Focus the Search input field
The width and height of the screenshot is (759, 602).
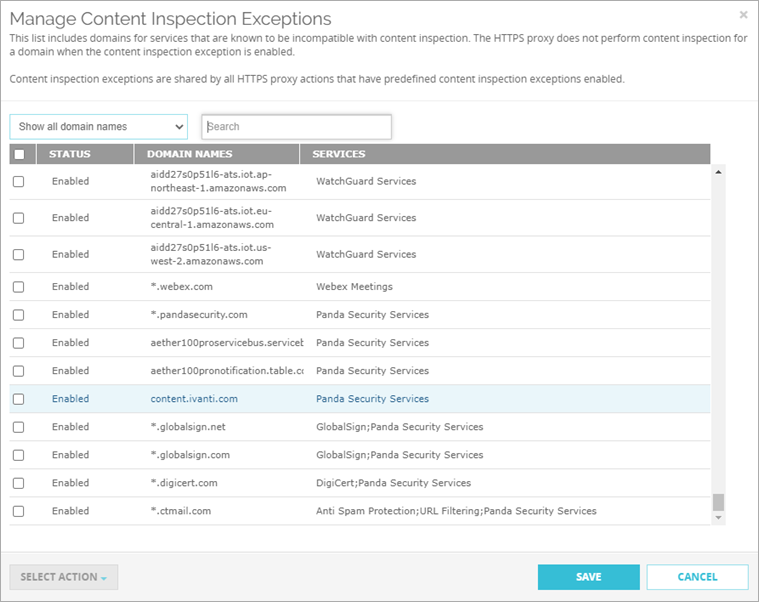(x=296, y=127)
